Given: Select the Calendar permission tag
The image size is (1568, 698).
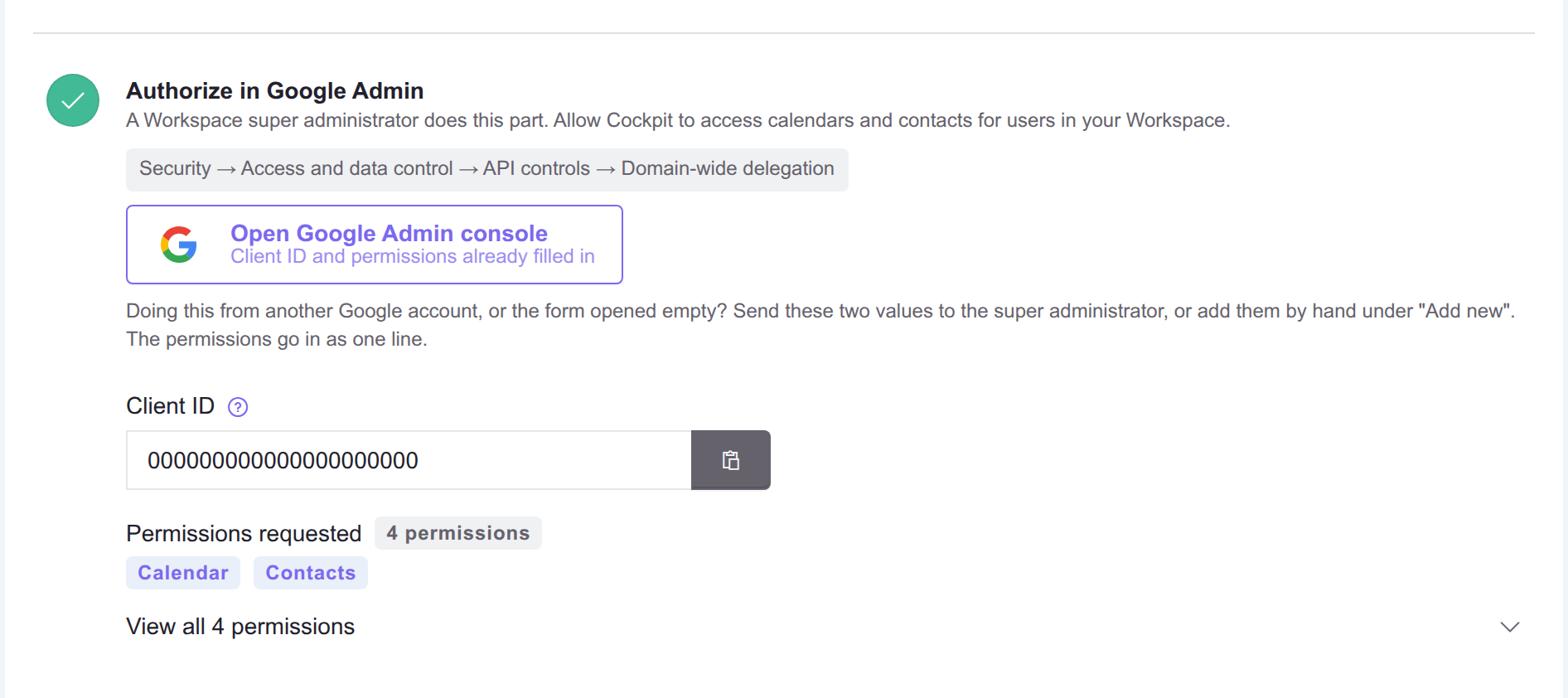Looking at the screenshot, I should [x=183, y=573].
